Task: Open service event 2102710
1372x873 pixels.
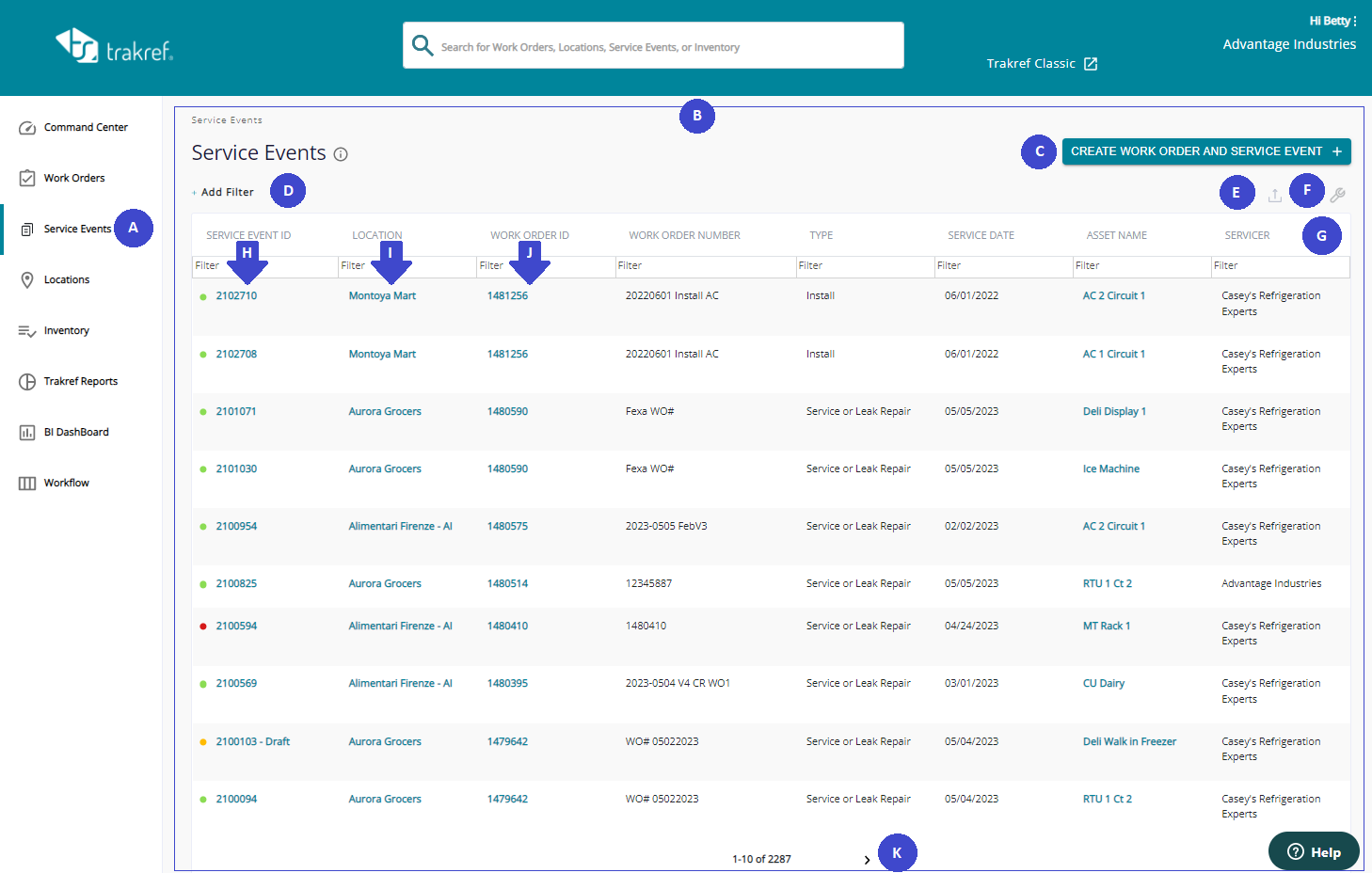Action: [236, 296]
